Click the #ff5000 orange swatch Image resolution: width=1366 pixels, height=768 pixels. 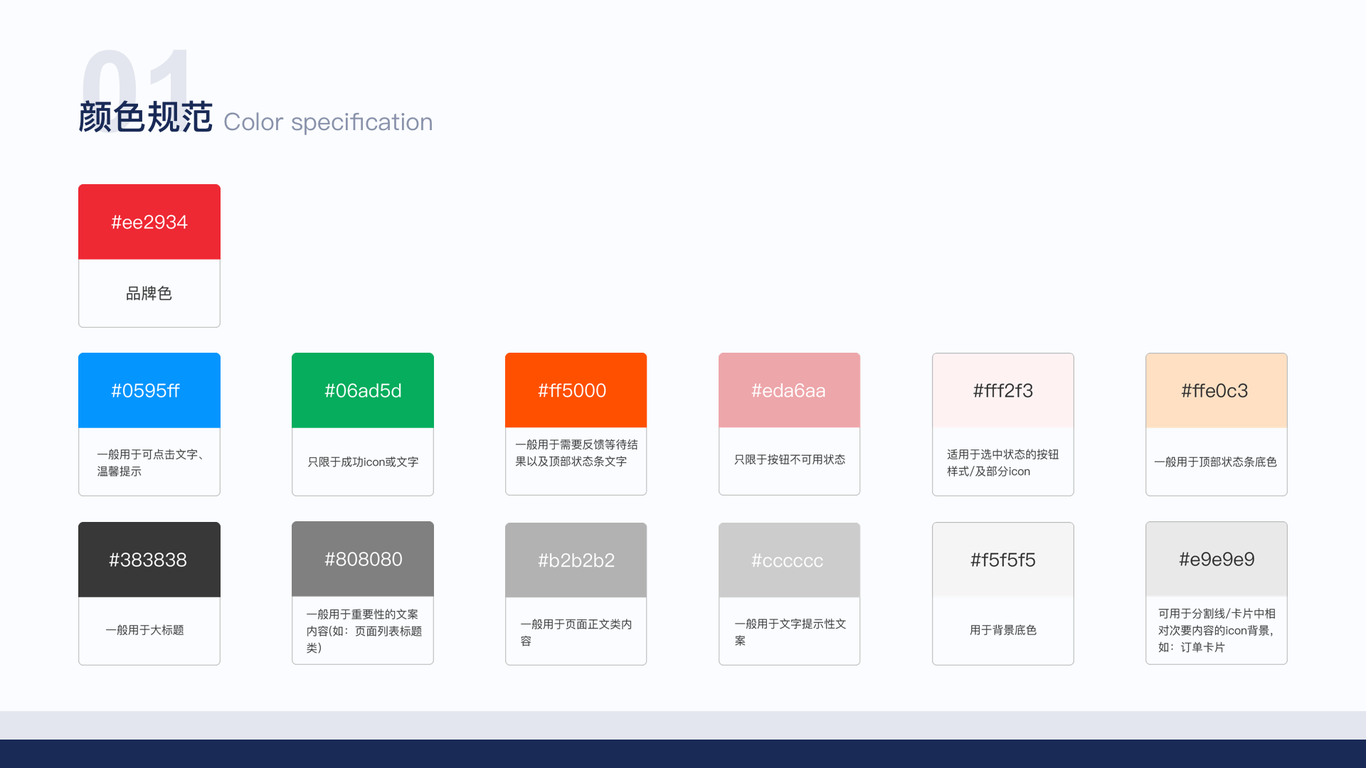[x=576, y=390]
